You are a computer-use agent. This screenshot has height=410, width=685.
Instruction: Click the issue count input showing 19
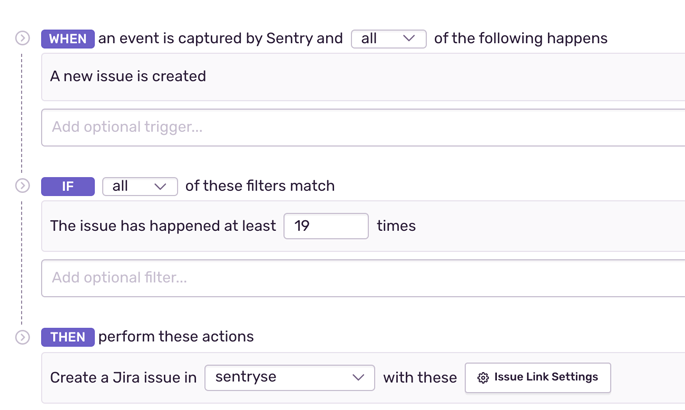(325, 226)
